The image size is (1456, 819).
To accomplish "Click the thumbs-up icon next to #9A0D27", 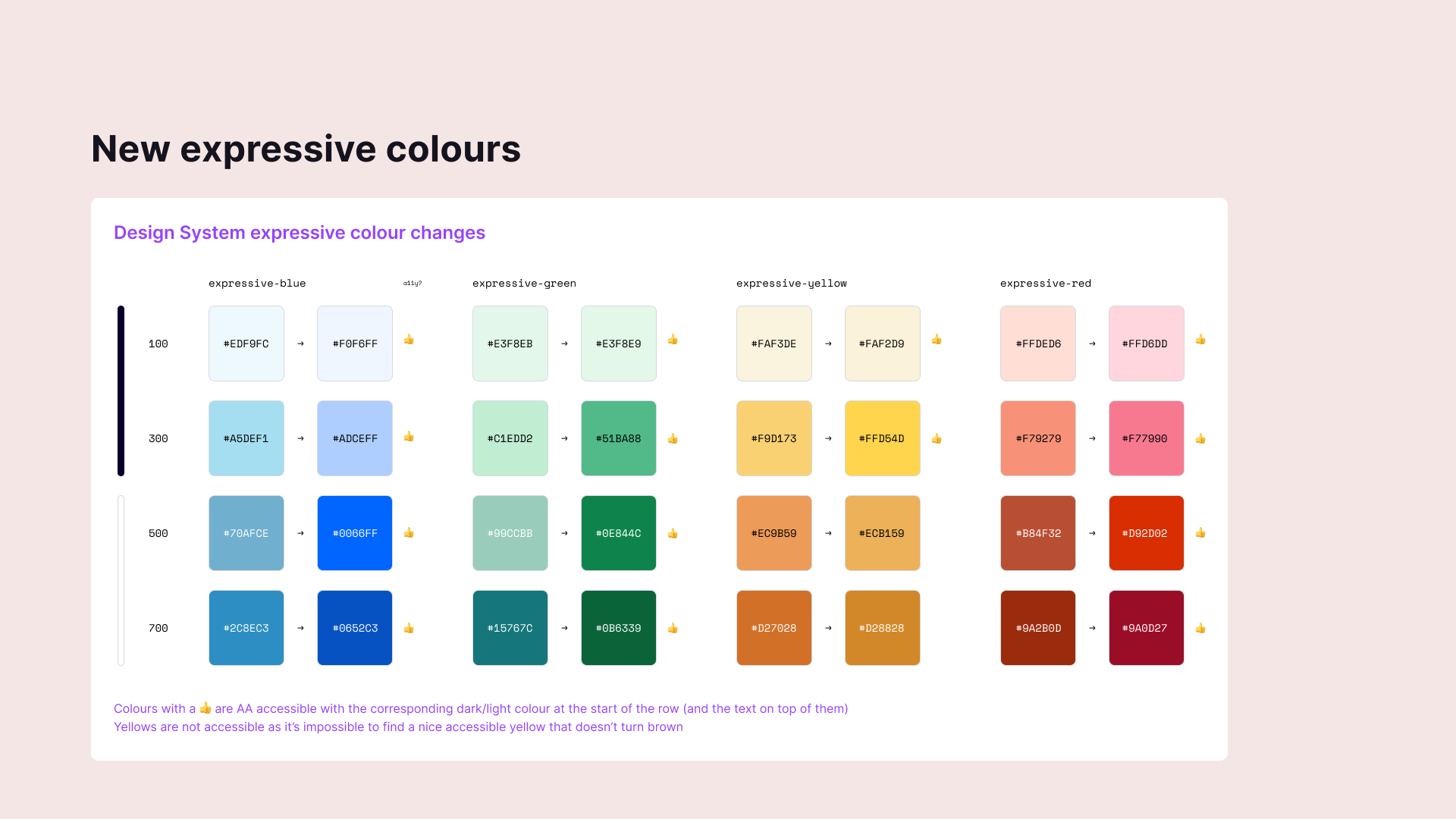I will [1200, 629].
